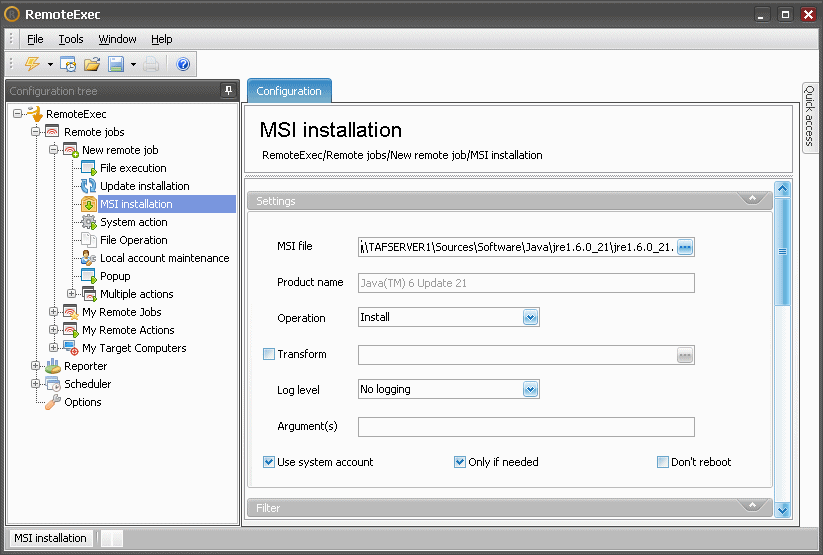Collapse the RemoteExec root node

(17, 113)
